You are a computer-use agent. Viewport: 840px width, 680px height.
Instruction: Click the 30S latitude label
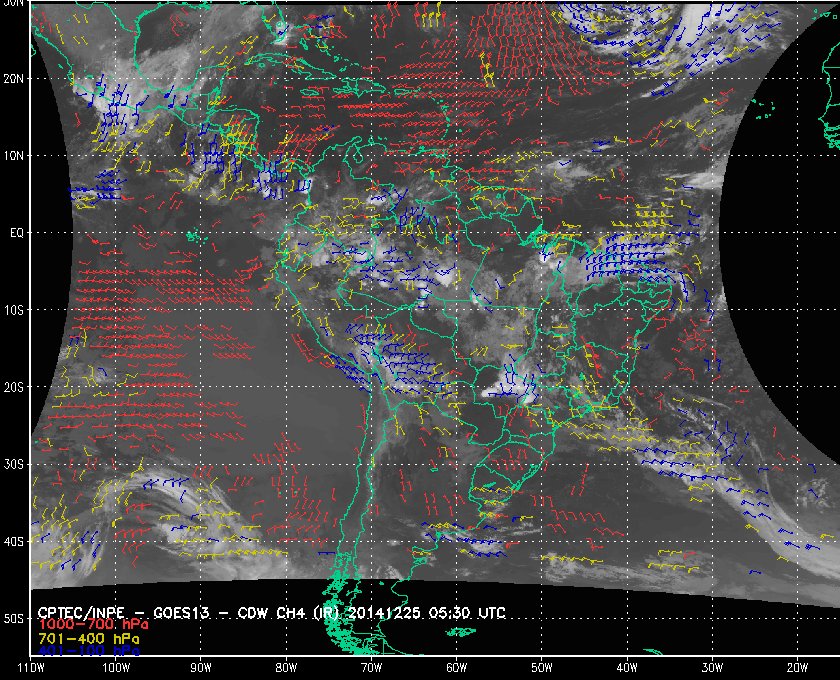pyautogui.click(x=13, y=464)
